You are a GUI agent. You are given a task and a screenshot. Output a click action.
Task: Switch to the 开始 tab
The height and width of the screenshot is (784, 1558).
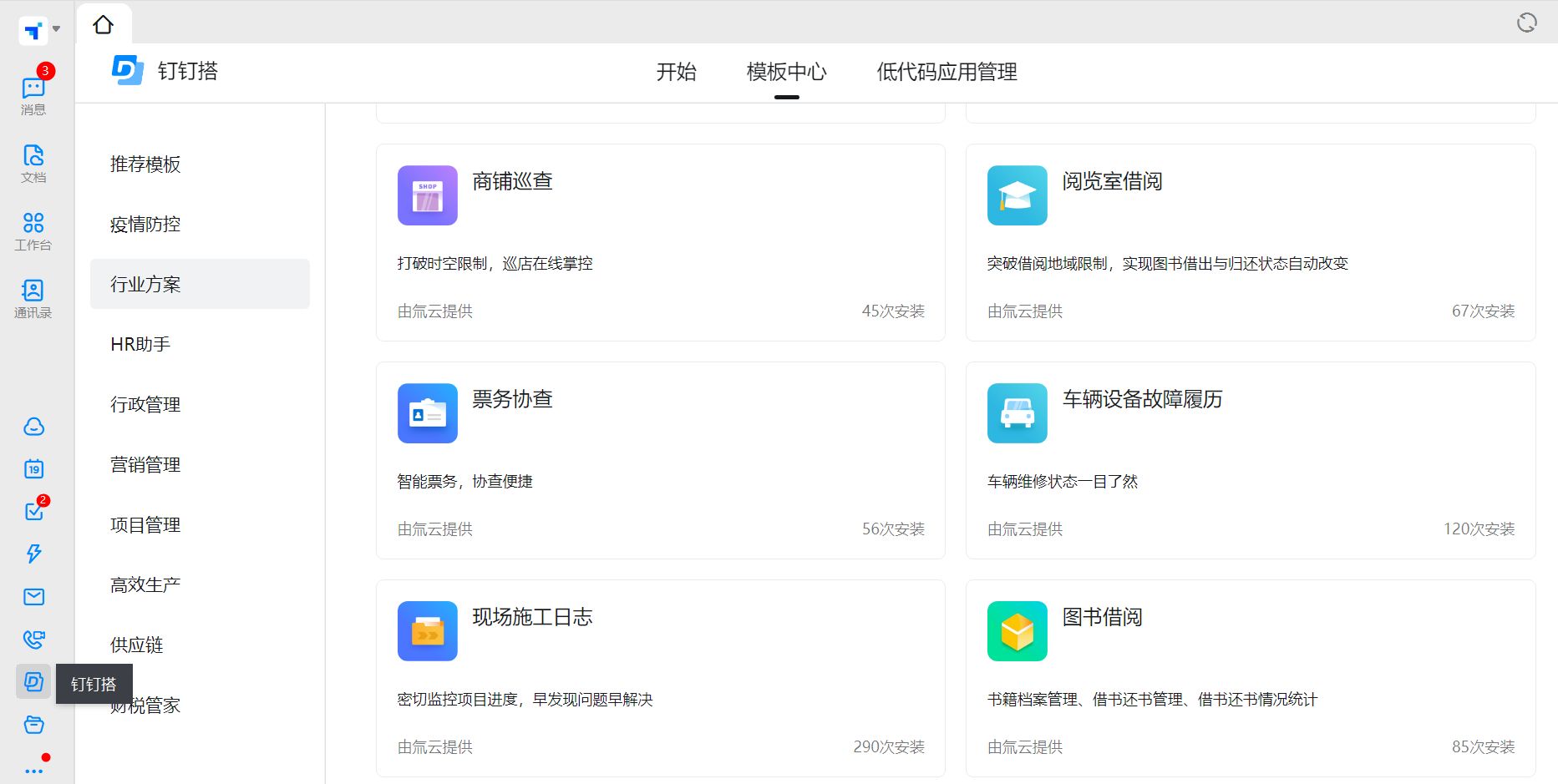pyautogui.click(x=677, y=72)
